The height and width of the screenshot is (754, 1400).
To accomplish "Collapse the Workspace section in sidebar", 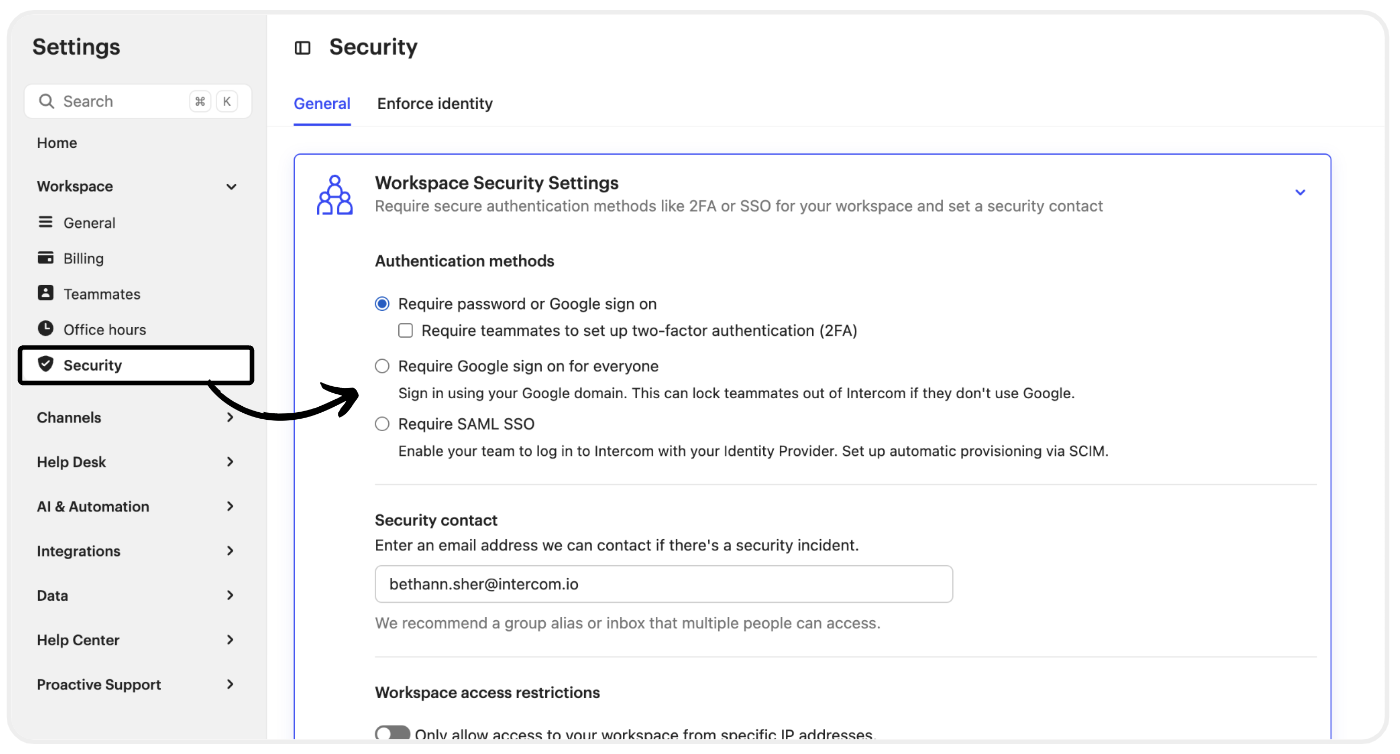I will click(231, 187).
